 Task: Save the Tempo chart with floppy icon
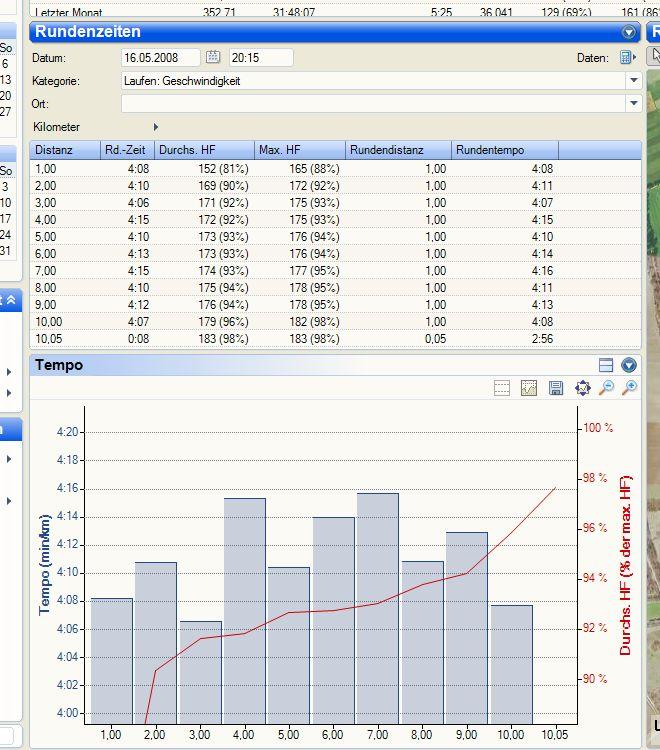click(x=556, y=388)
